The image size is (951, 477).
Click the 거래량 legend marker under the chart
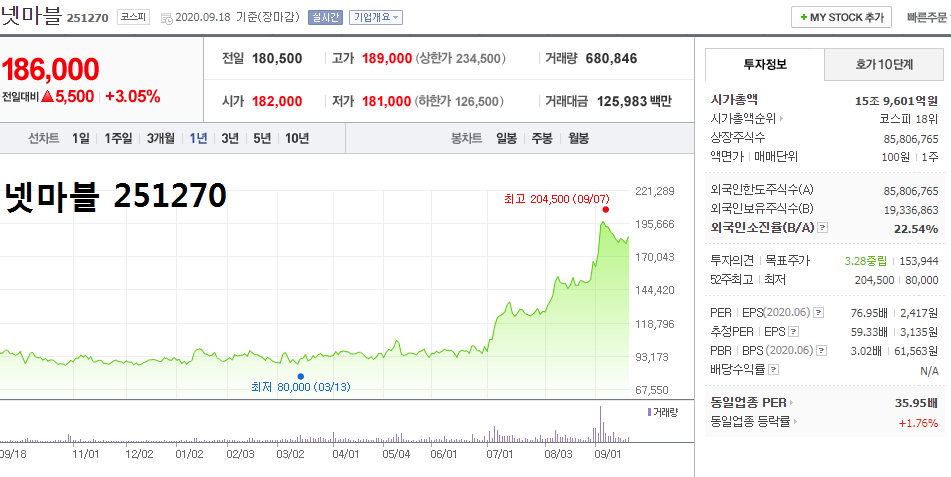click(650, 412)
